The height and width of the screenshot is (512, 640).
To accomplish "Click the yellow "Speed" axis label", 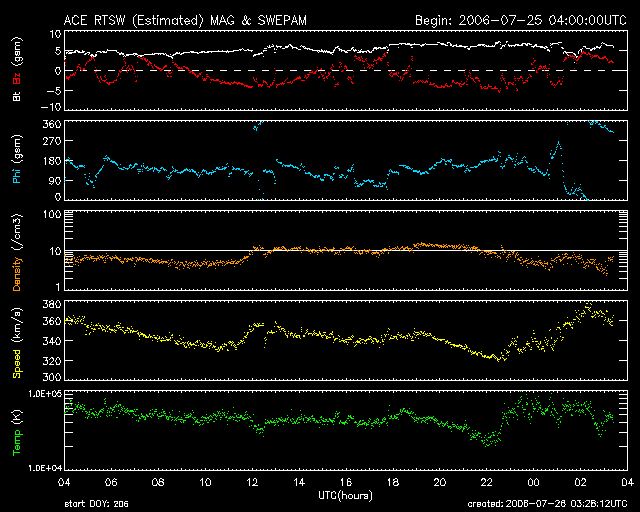I will [x=17, y=364].
